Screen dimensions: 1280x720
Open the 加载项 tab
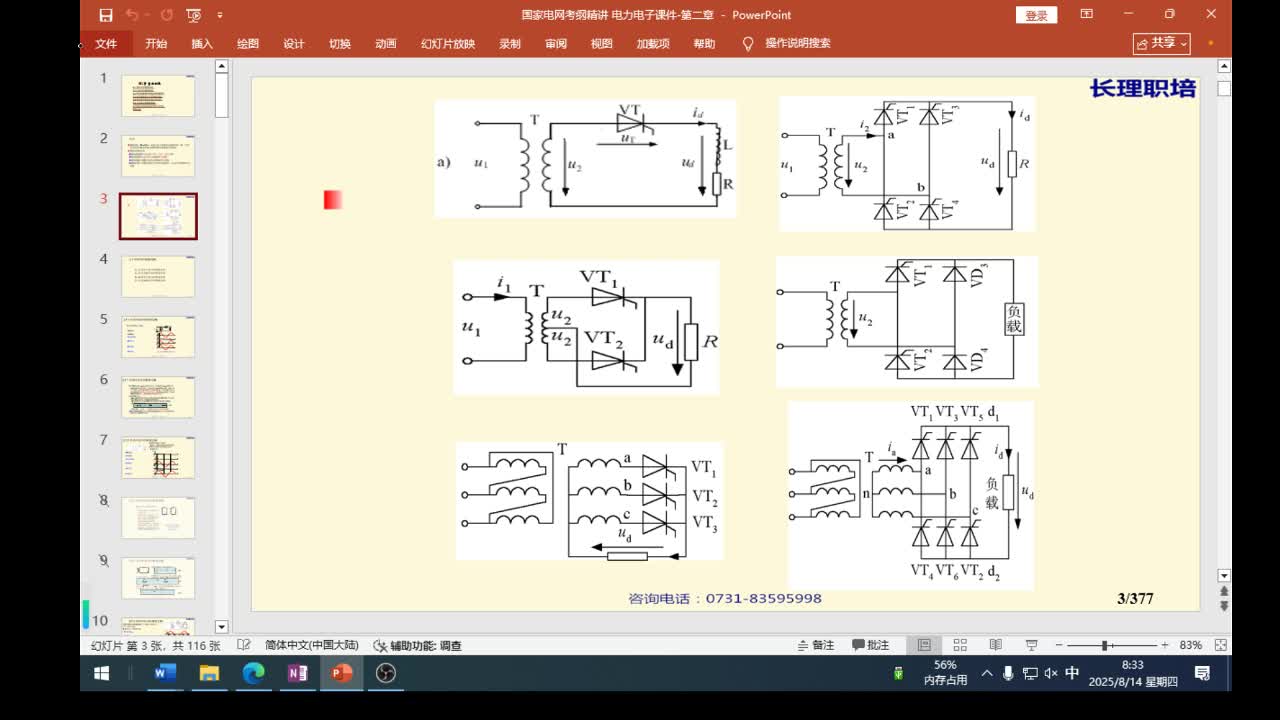653,44
